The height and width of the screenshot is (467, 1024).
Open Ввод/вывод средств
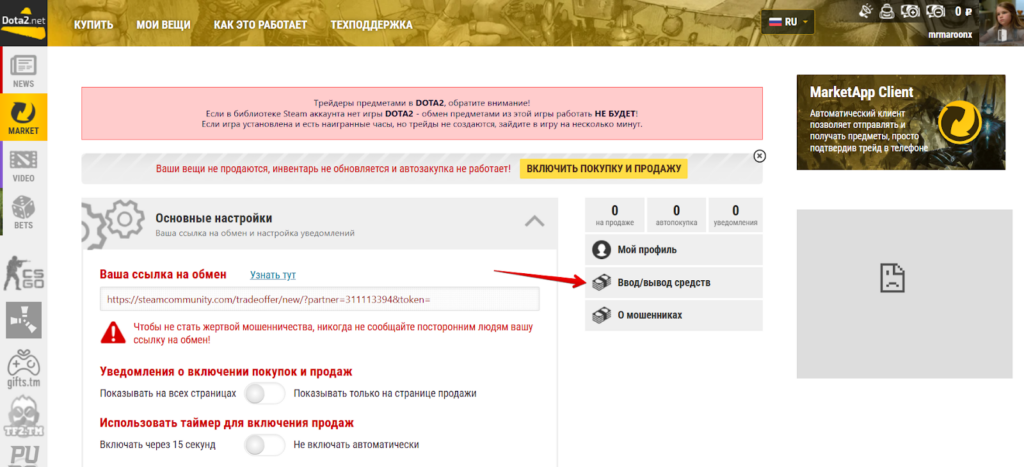[673, 283]
